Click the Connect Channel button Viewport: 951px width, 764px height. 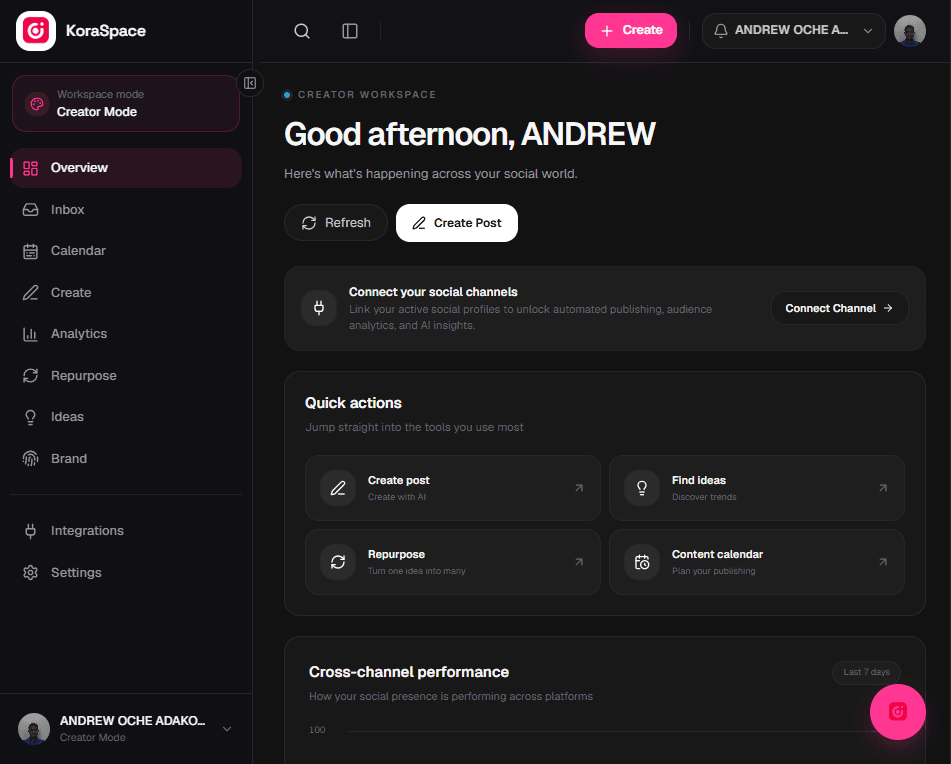point(839,308)
